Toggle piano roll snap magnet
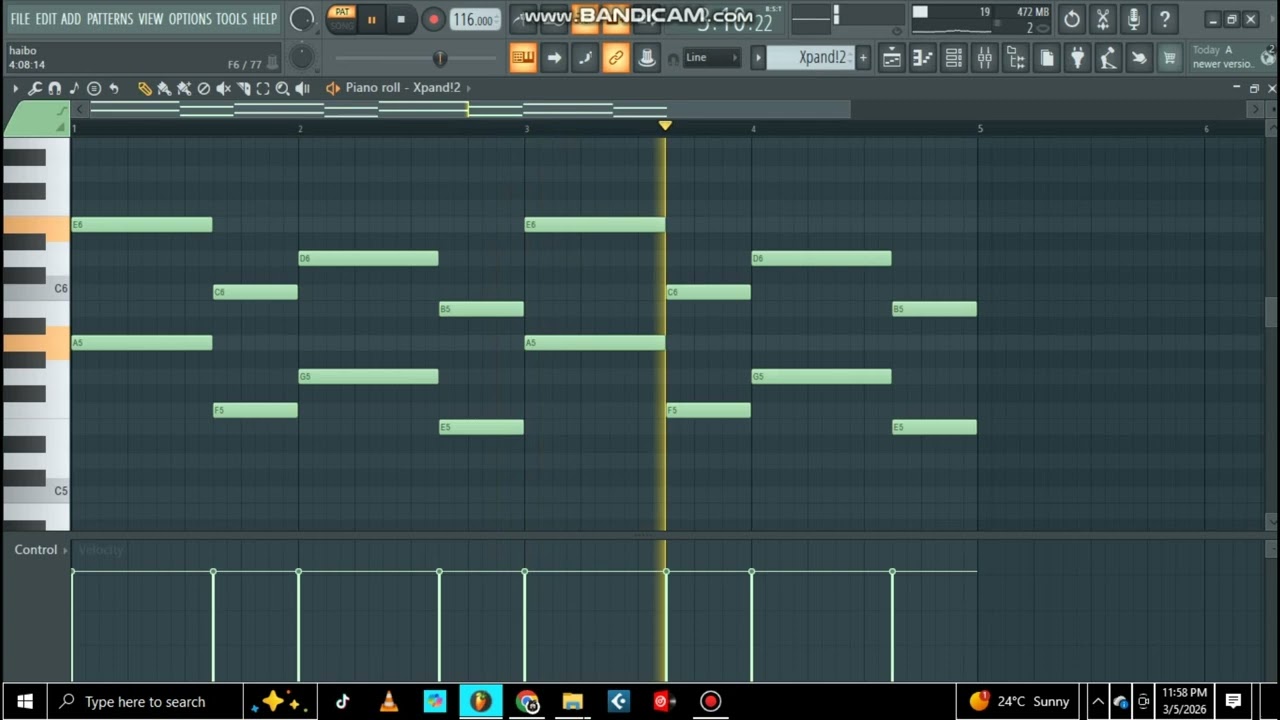This screenshot has width=1280, height=720. (55, 89)
